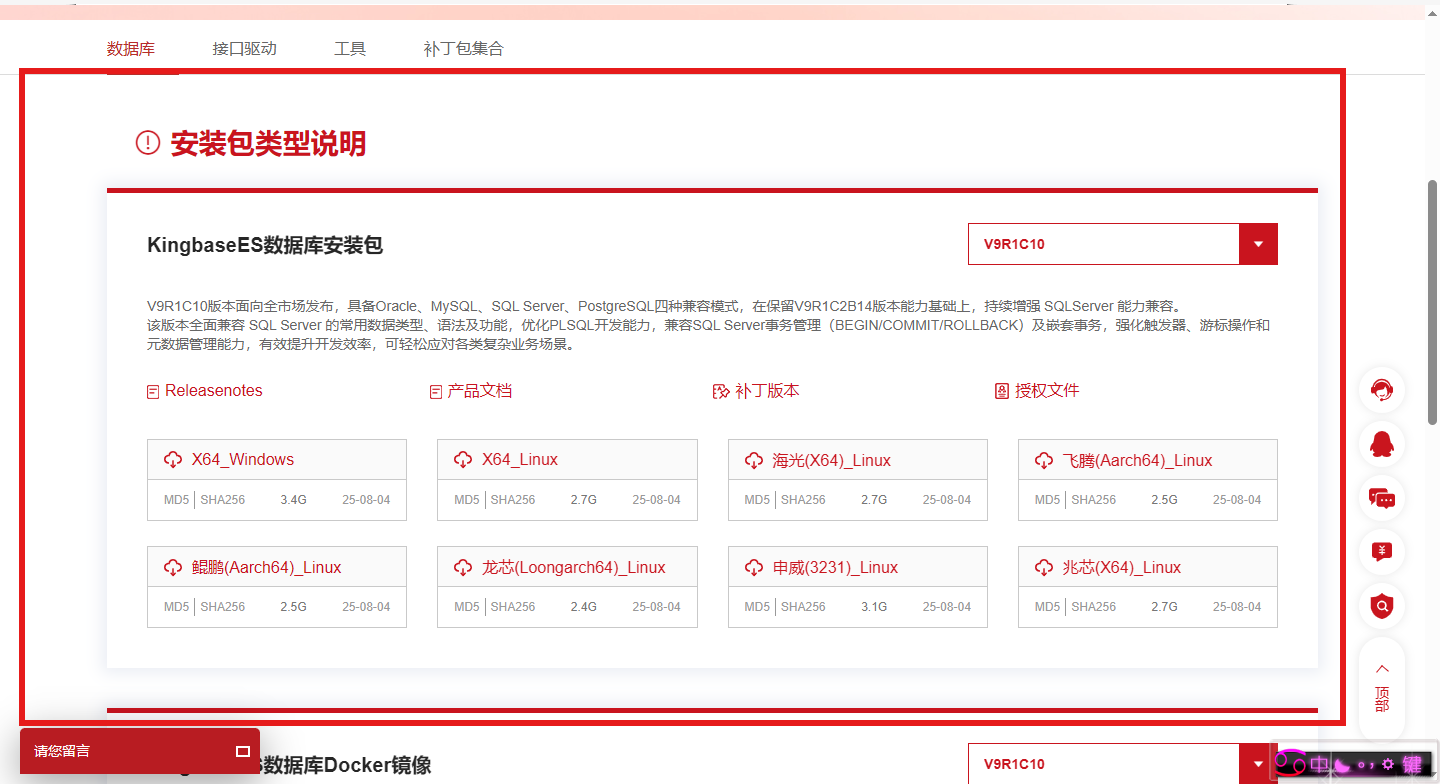Click the exclamation icon beside 安装包类型说明
1440x784 pixels.
(148, 143)
